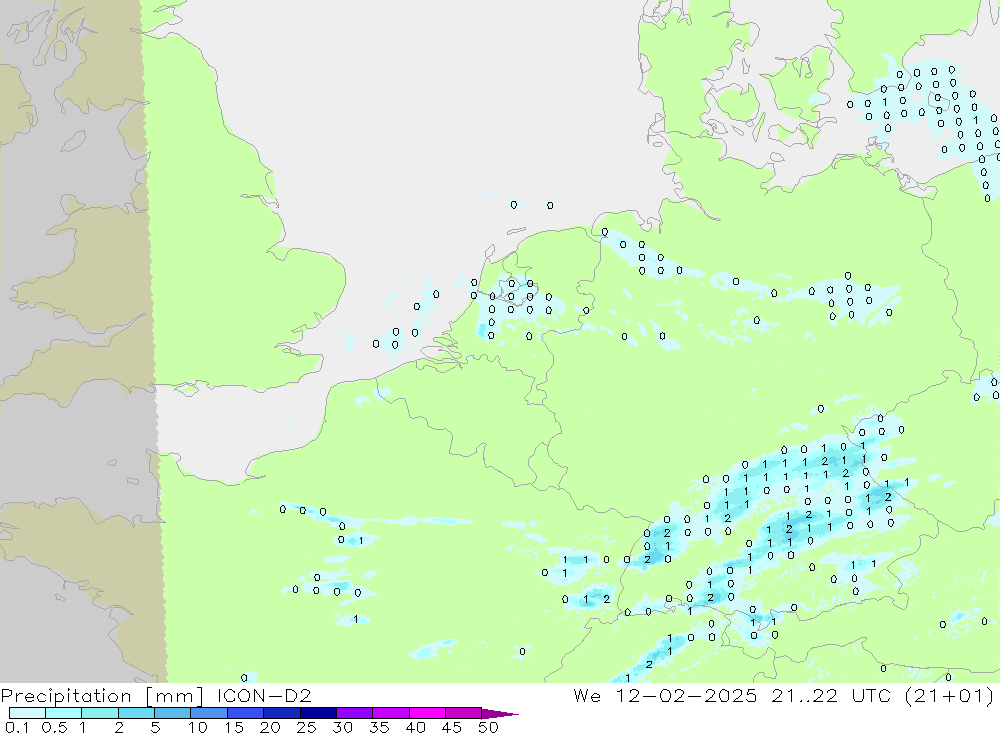Screen dimensions: 1000x733
Task: Select the 0.5–1 mm legend swatch
Action: click(x=63, y=713)
